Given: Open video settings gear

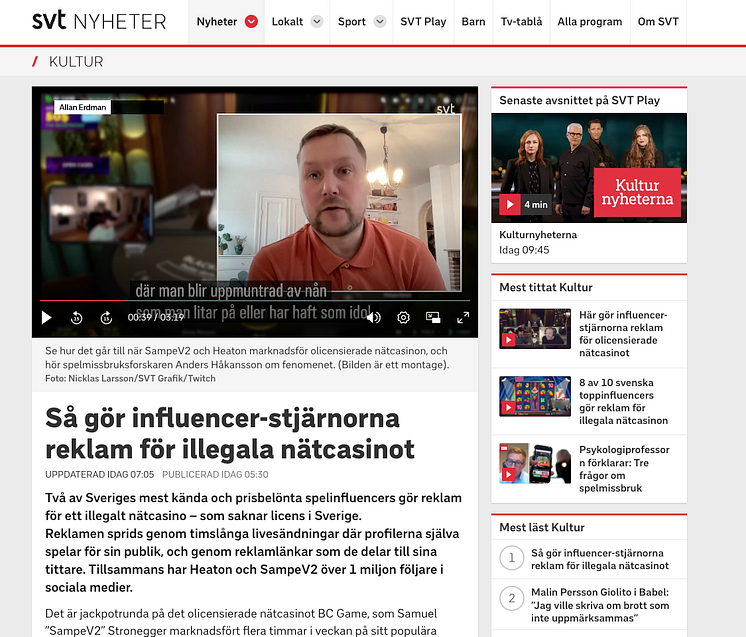Looking at the screenshot, I should pos(403,317).
